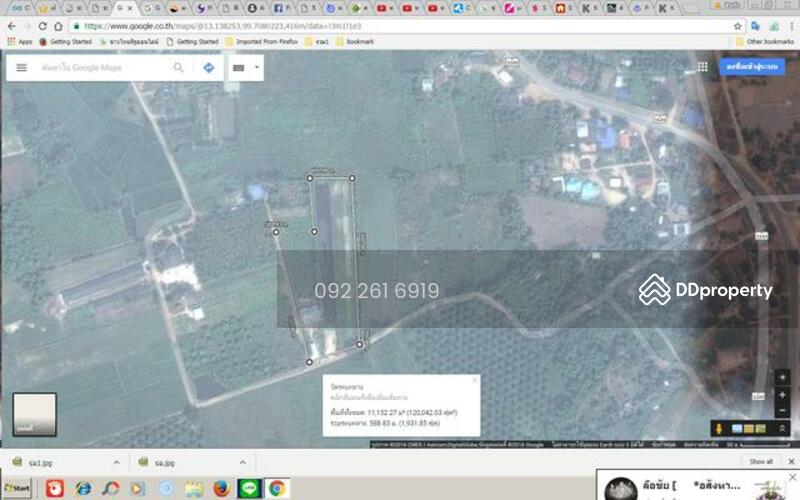Expand the sa1.jpg download options arrow
The image size is (800, 500).
click(116, 463)
